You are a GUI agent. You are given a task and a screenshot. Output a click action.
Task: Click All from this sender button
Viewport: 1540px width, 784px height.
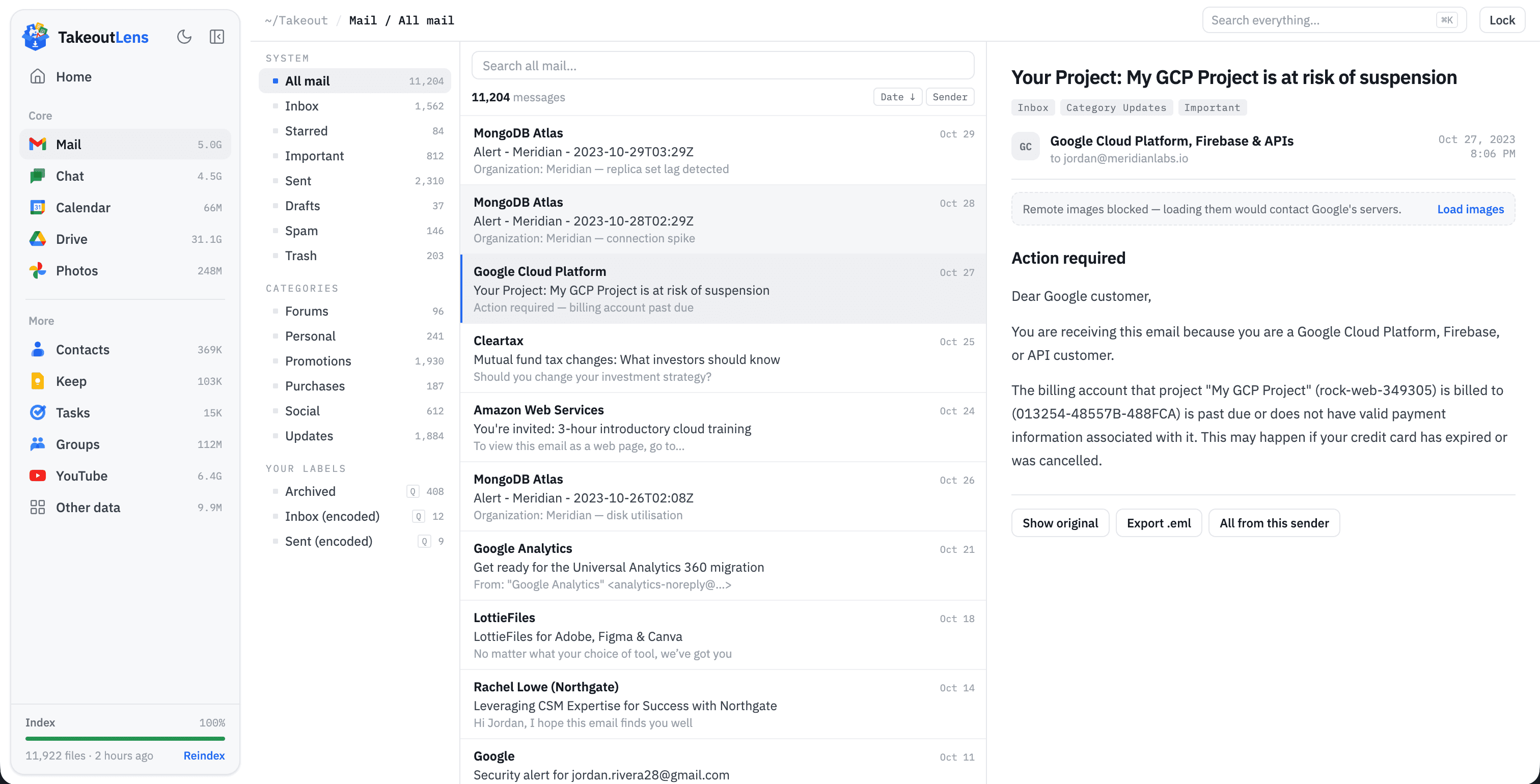coord(1274,523)
